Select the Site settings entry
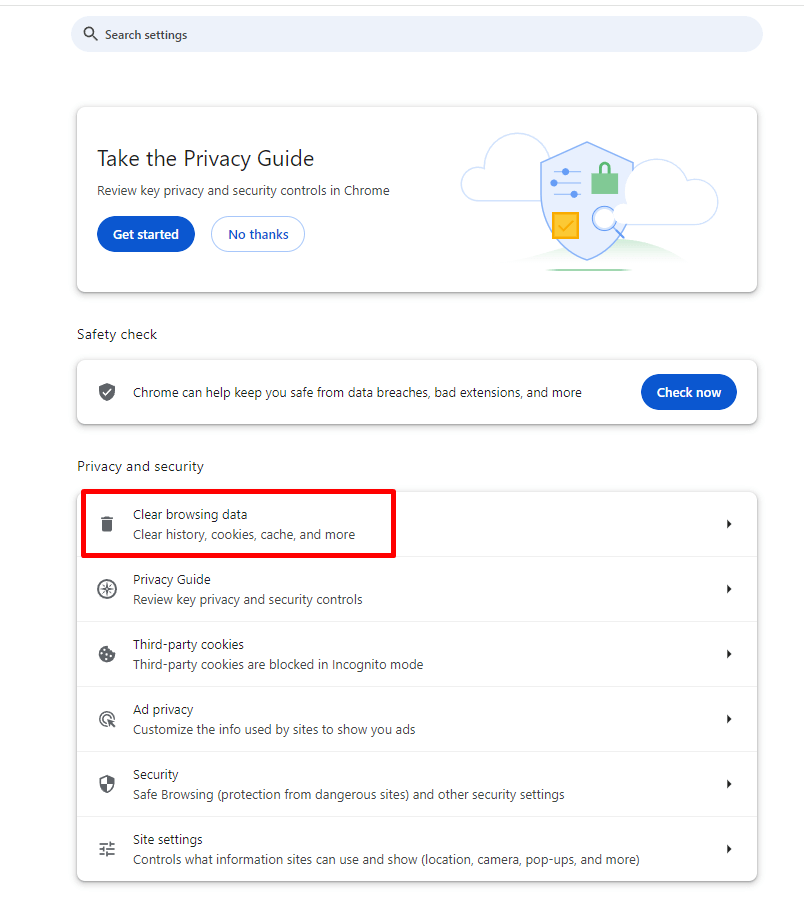This screenshot has height=905, width=804. point(385,849)
